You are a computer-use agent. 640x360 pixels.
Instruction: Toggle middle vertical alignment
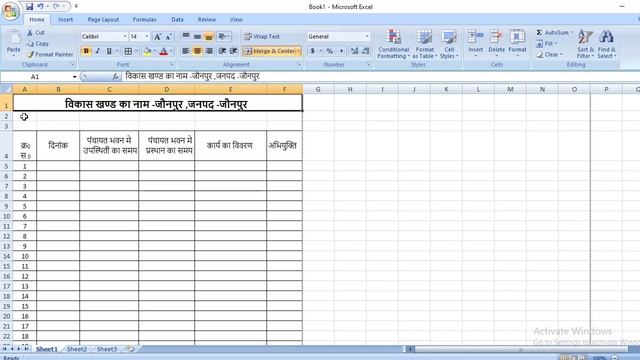click(197, 36)
